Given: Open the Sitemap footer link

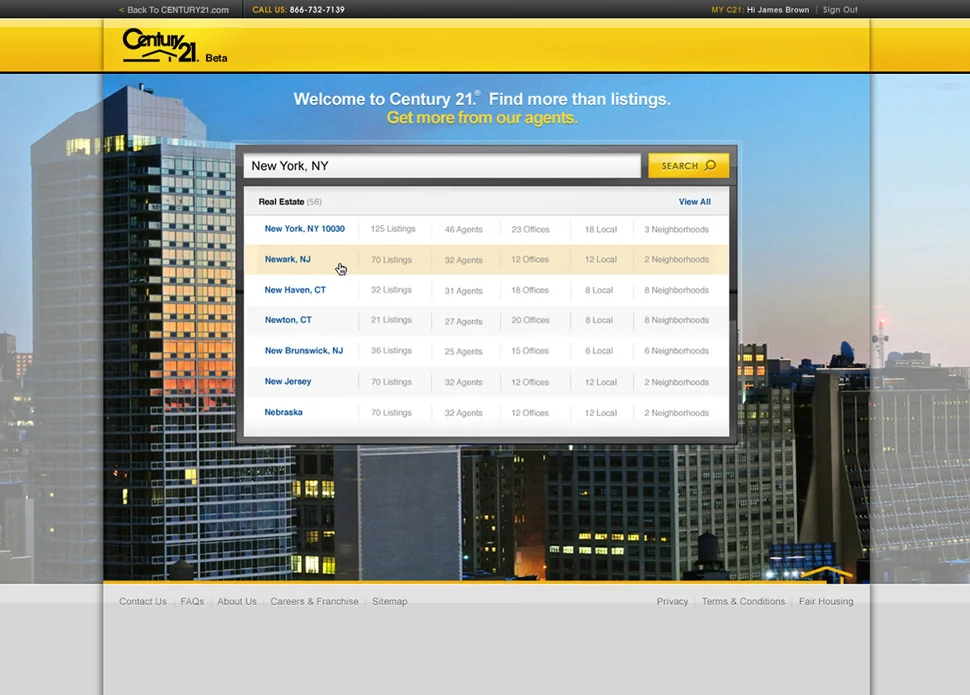Looking at the screenshot, I should pos(390,602).
